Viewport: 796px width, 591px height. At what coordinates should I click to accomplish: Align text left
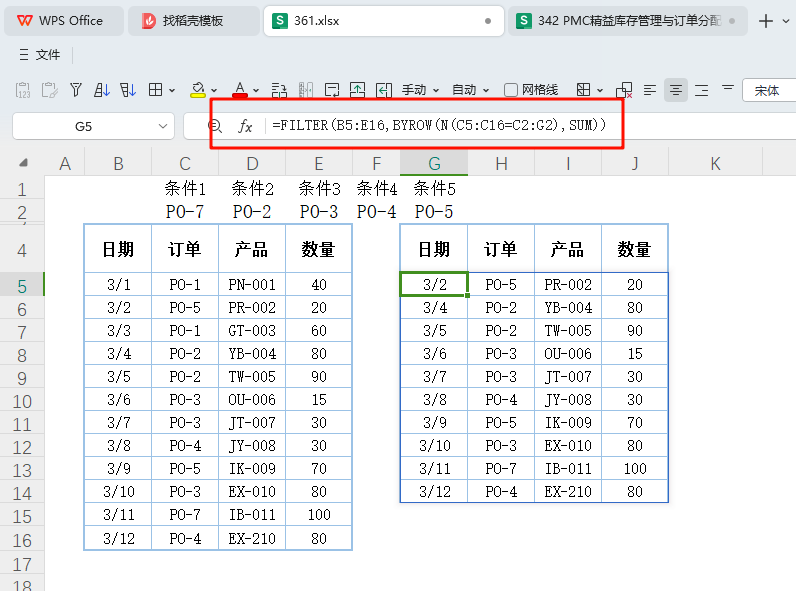click(650, 90)
